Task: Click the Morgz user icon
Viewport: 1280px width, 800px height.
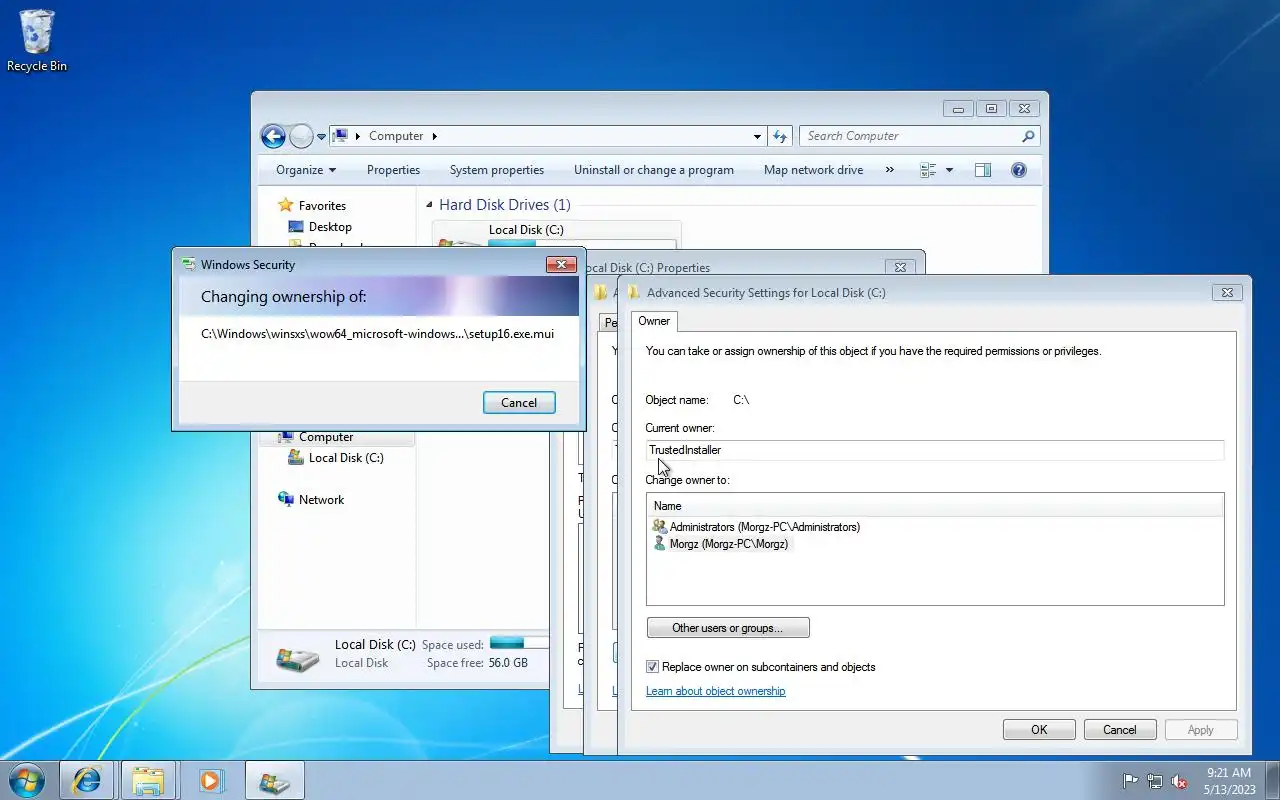Action: pyautogui.click(x=659, y=544)
